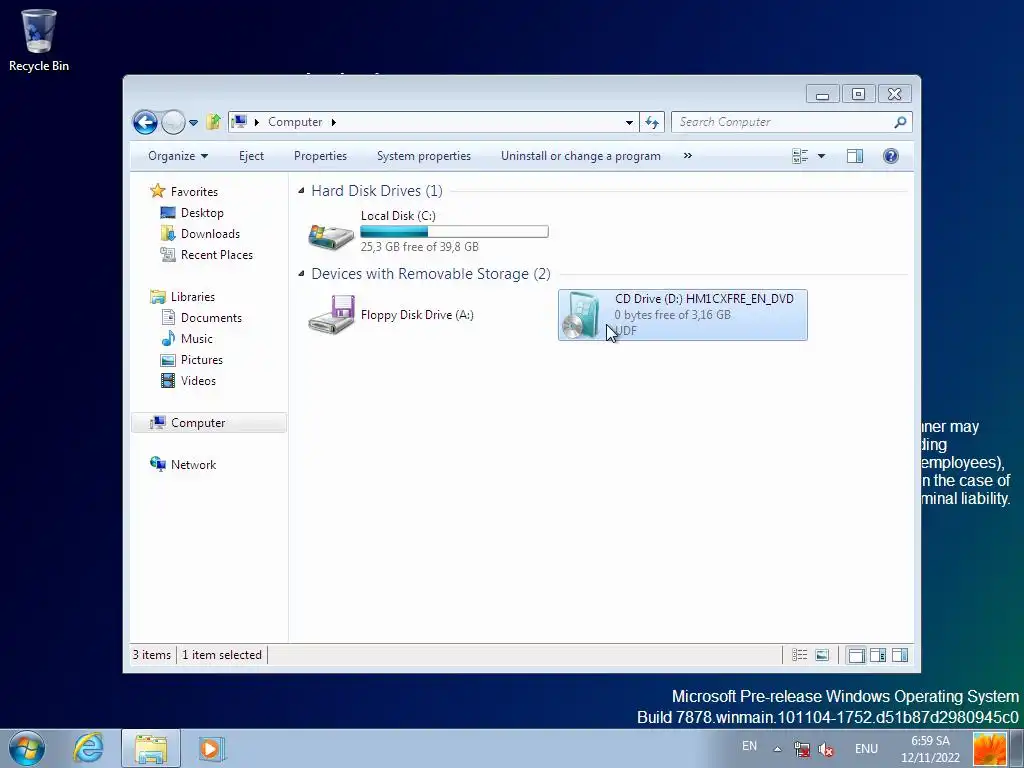Open Properties from the toolbar
Viewport: 1024px width, 768px height.
point(320,156)
